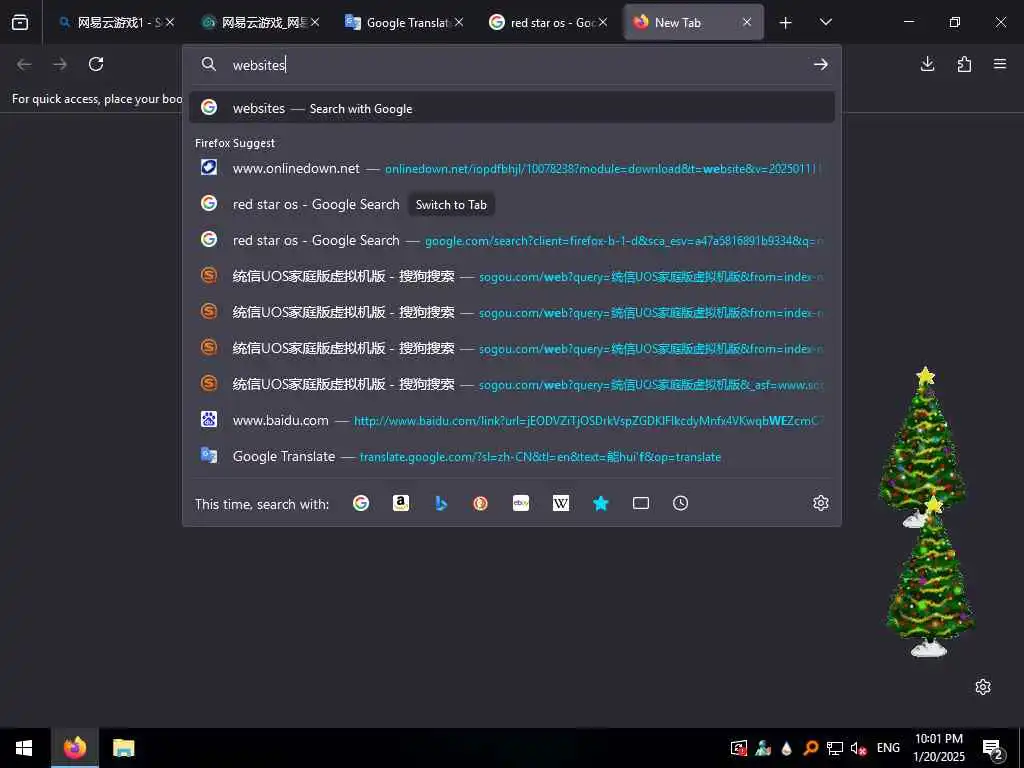Click the network tray icon
Image resolution: width=1024 pixels, height=768 pixels.
(835, 748)
